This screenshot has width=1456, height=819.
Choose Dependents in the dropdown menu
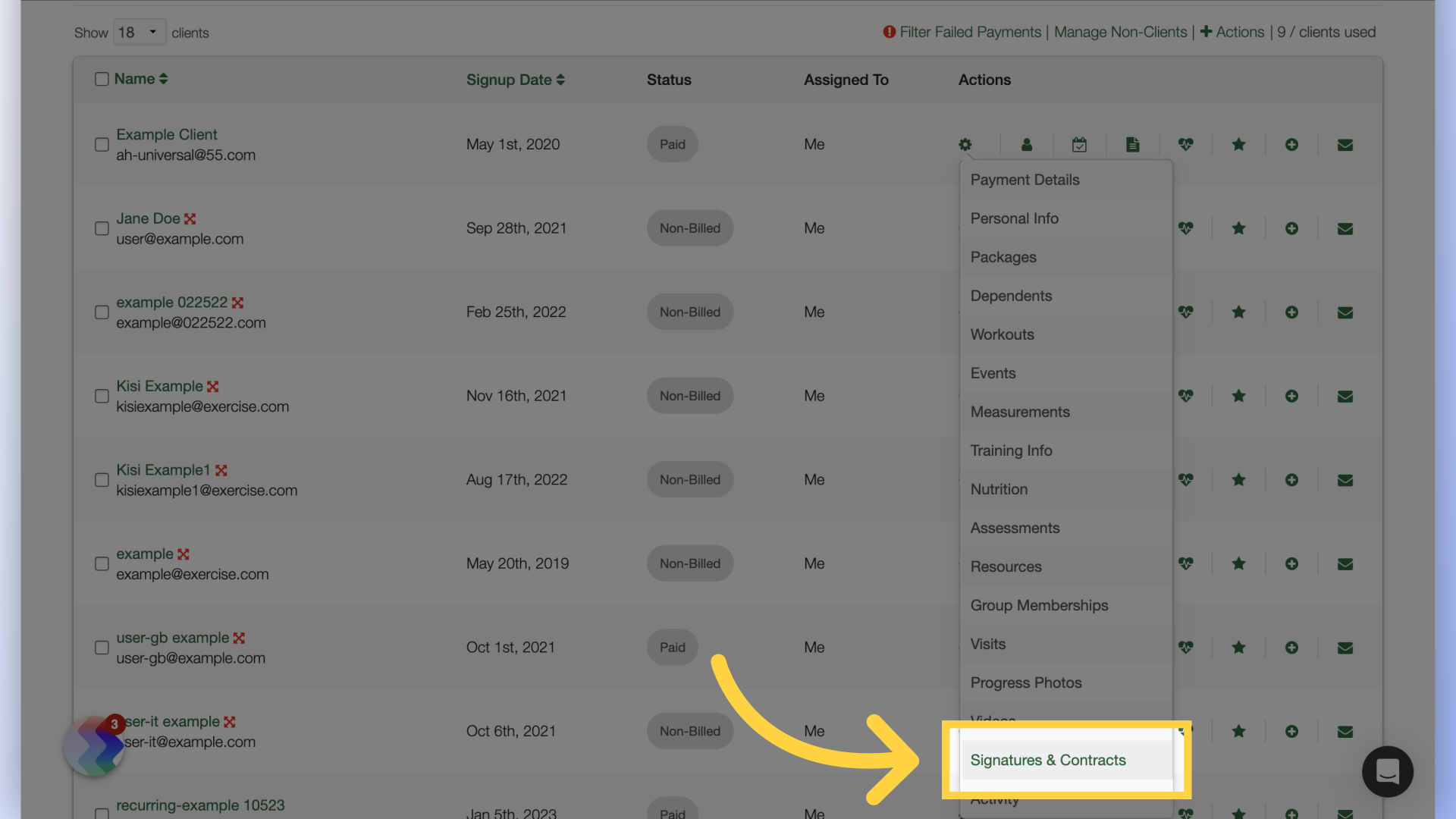click(1065, 296)
